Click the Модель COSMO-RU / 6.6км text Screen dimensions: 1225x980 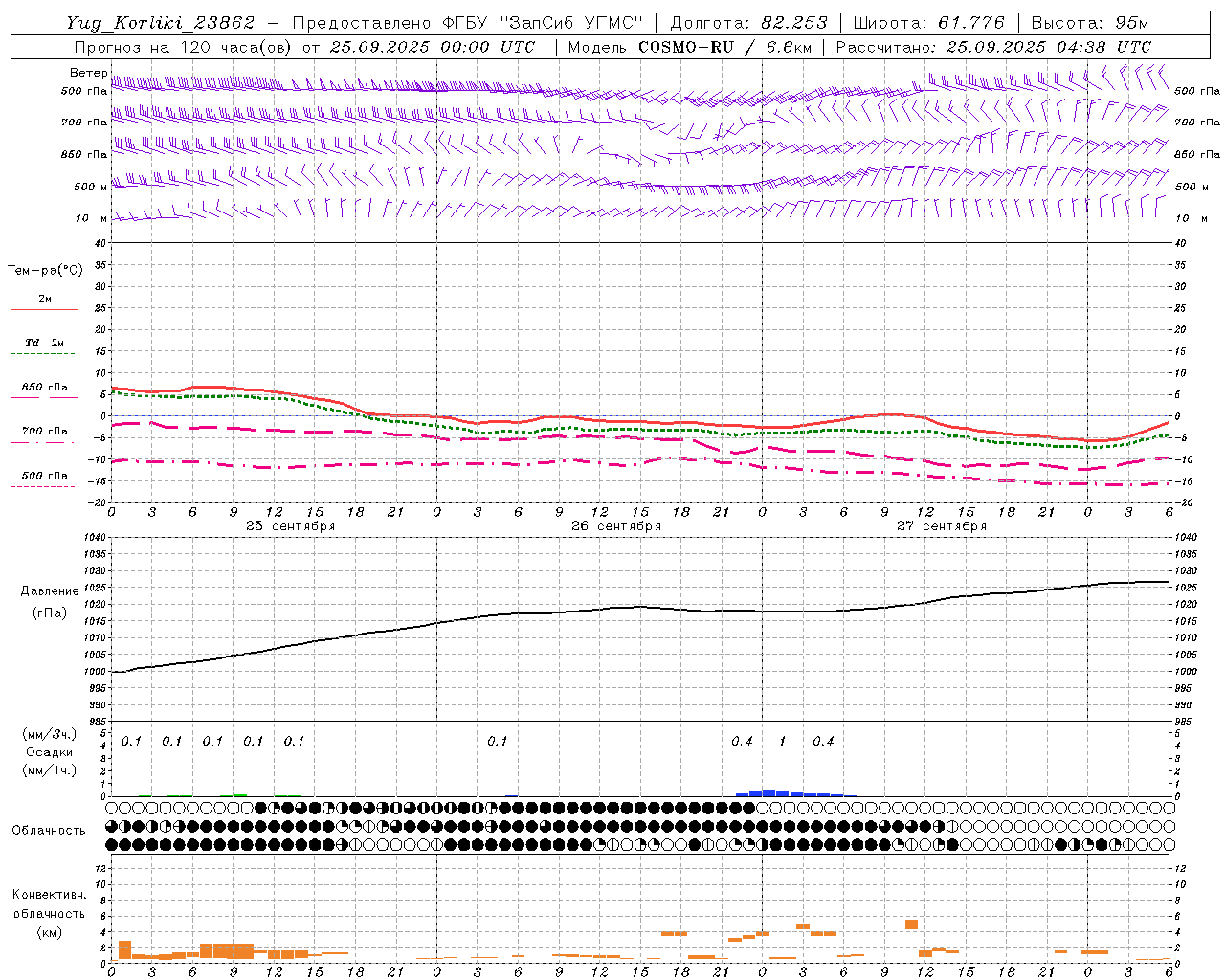[x=689, y=47]
